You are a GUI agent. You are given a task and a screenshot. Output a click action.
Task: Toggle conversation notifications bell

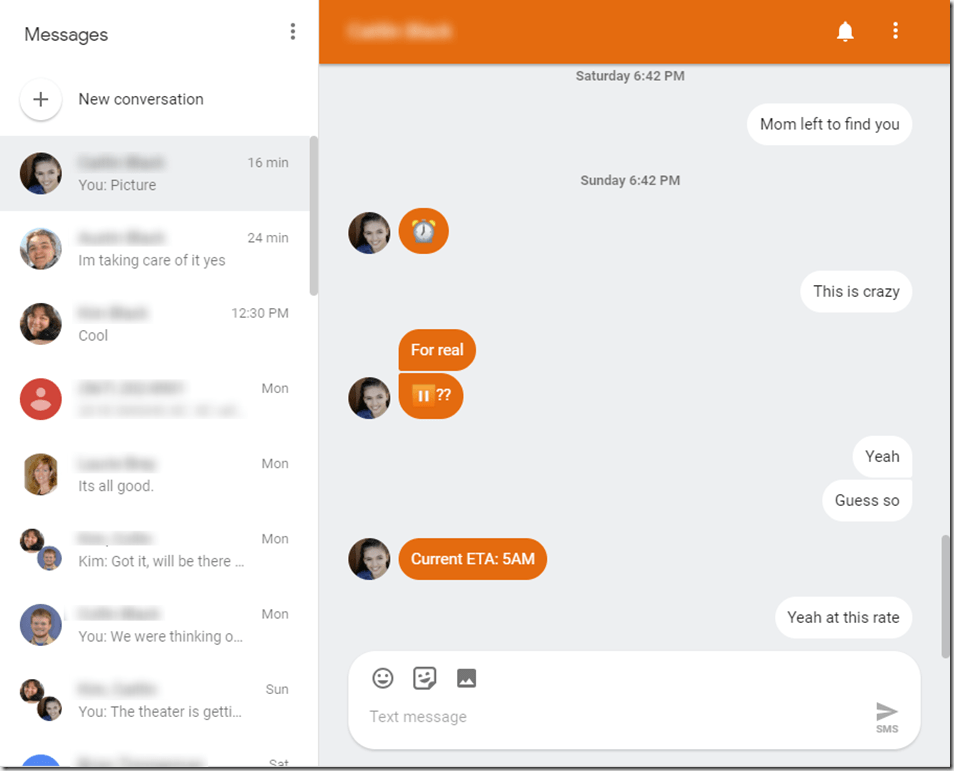[x=845, y=31]
